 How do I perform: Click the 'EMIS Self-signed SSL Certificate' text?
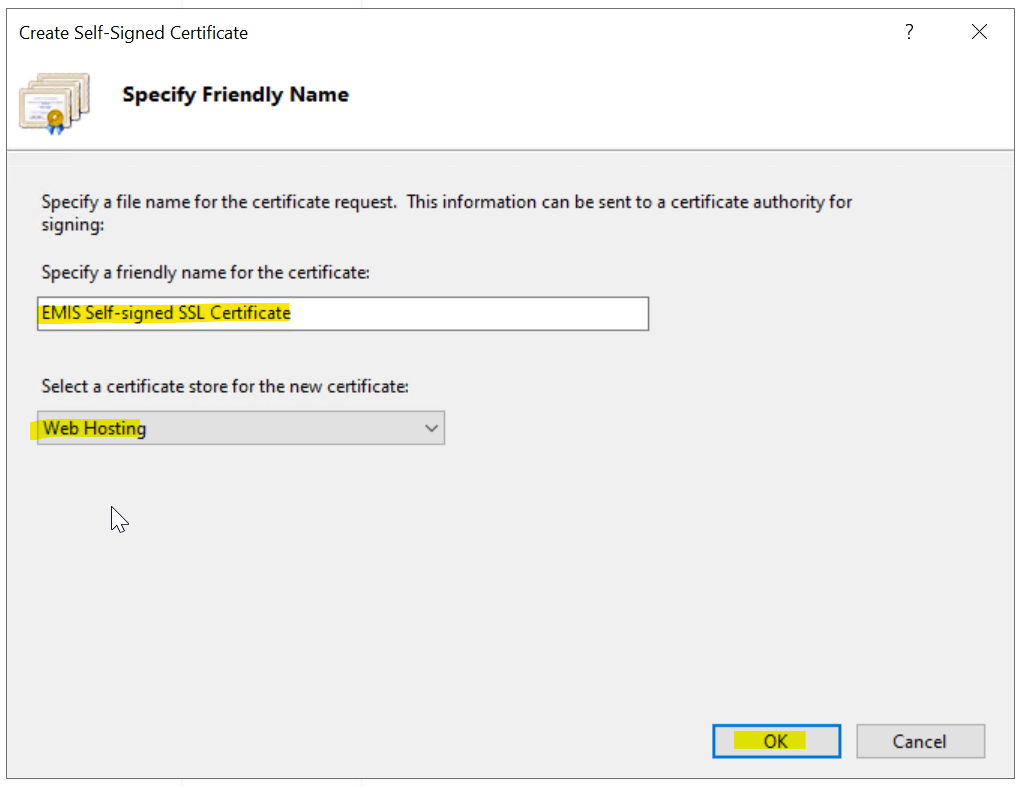166,313
